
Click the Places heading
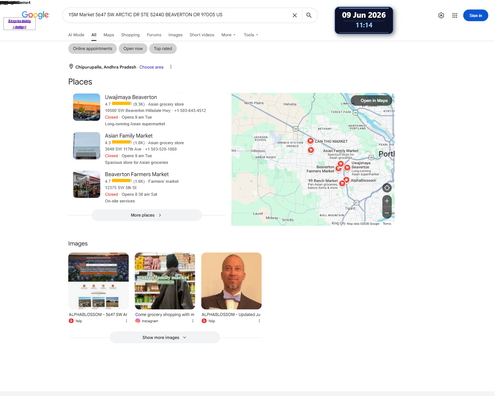80,82
